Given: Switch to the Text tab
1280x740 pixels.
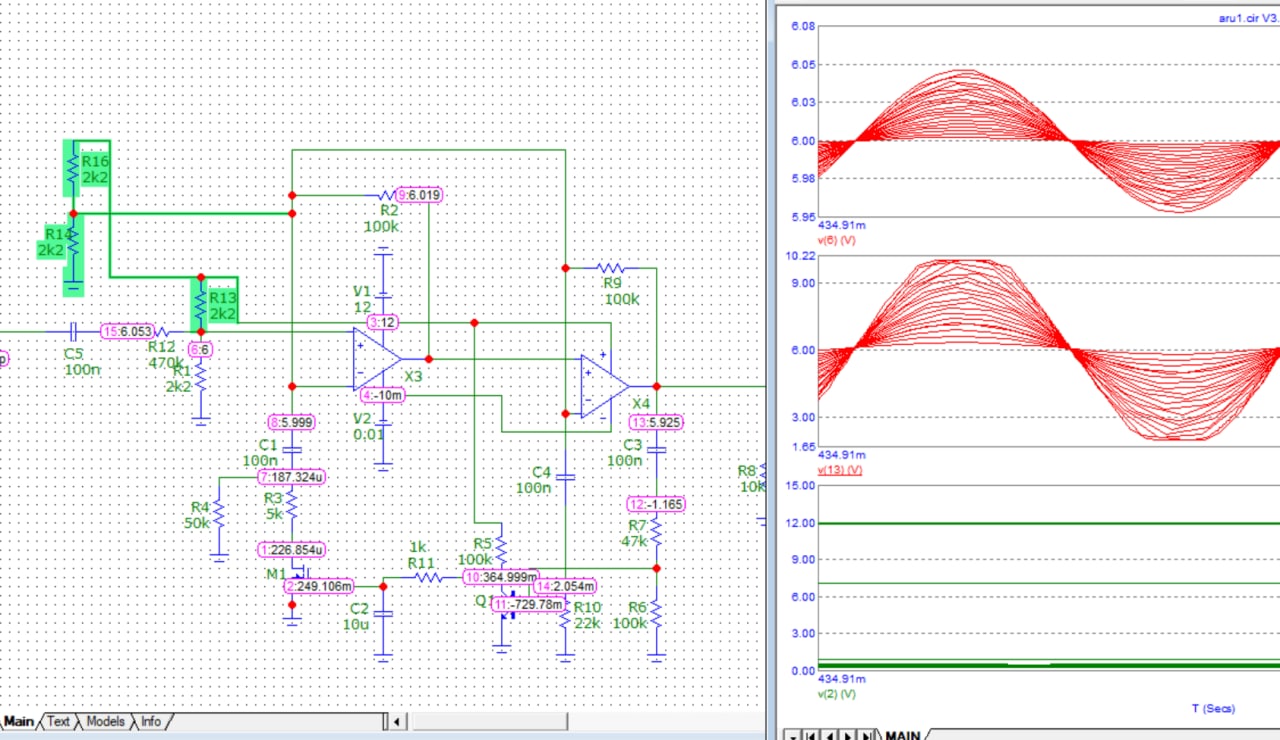Looking at the screenshot, I should point(59,721).
